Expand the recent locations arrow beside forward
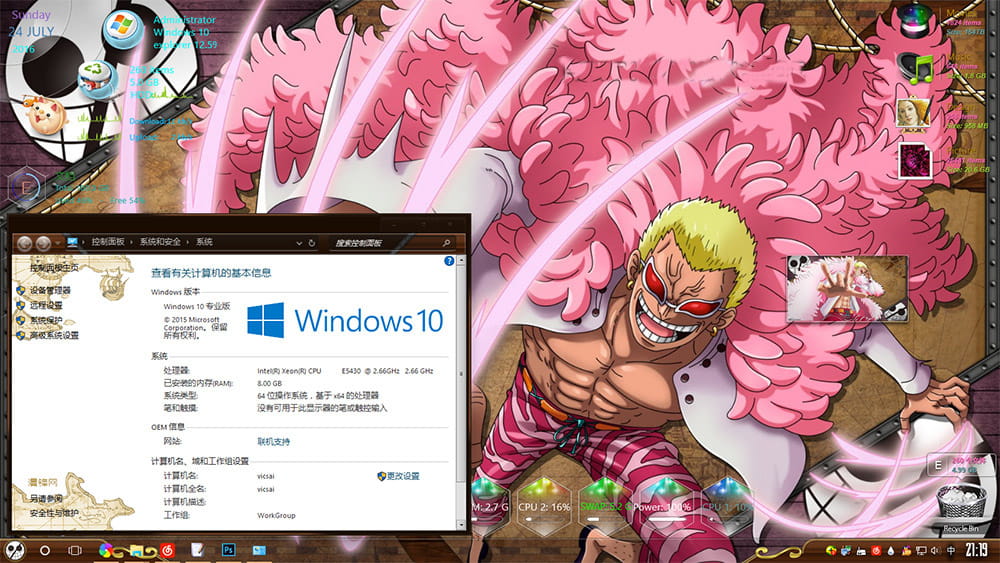Screen dimensions: 1000x563 click(57, 243)
